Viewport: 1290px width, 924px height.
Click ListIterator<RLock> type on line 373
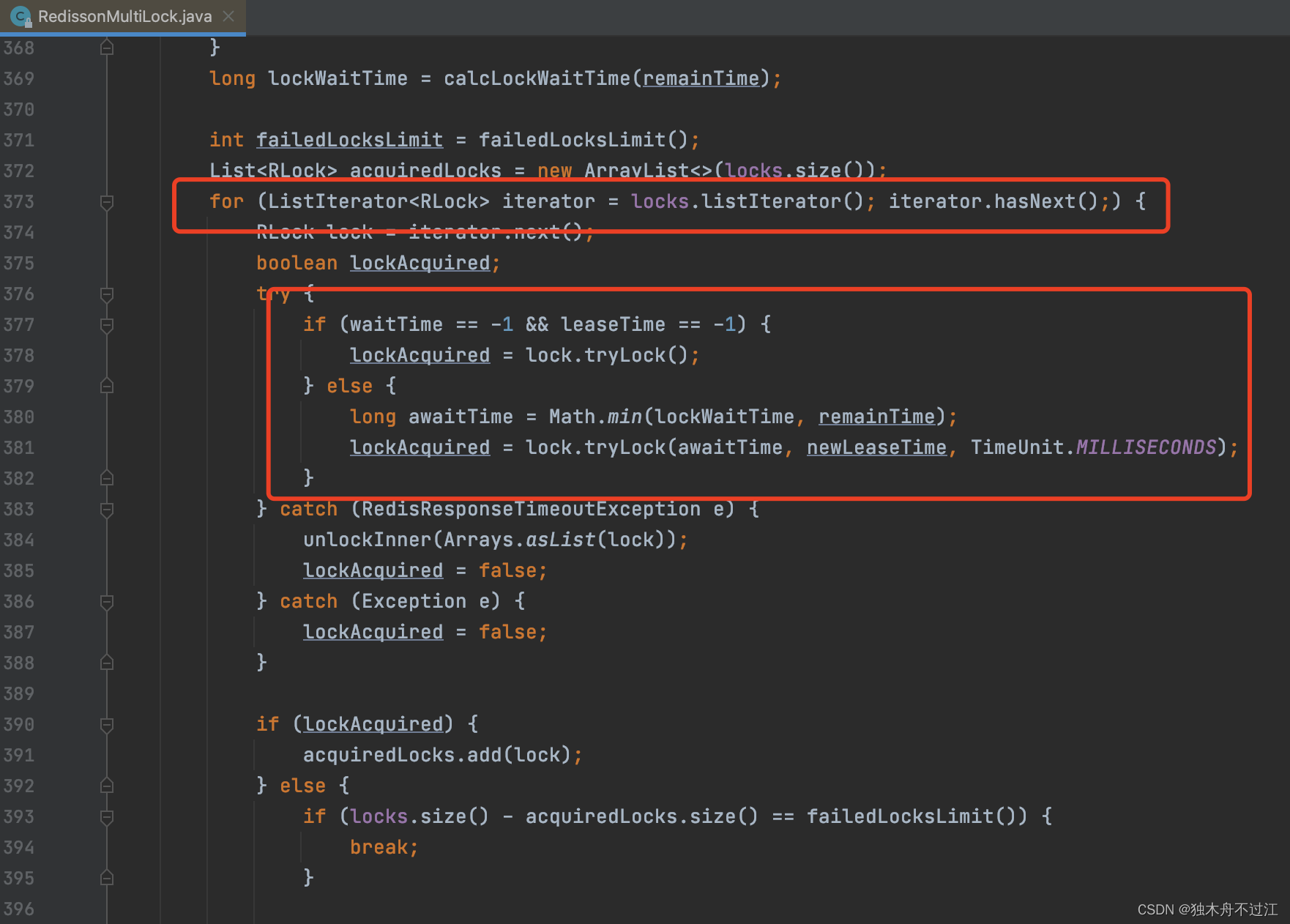(379, 201)
